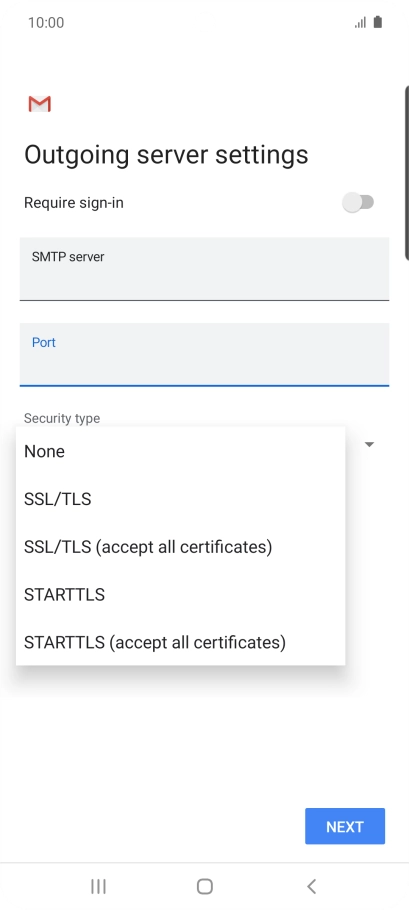Toggle the Require sign-in switch

point(358,203)
